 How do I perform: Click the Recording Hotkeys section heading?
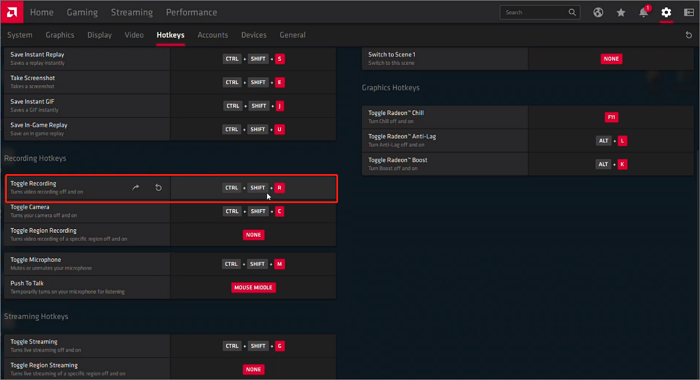[x=35, y=159]
